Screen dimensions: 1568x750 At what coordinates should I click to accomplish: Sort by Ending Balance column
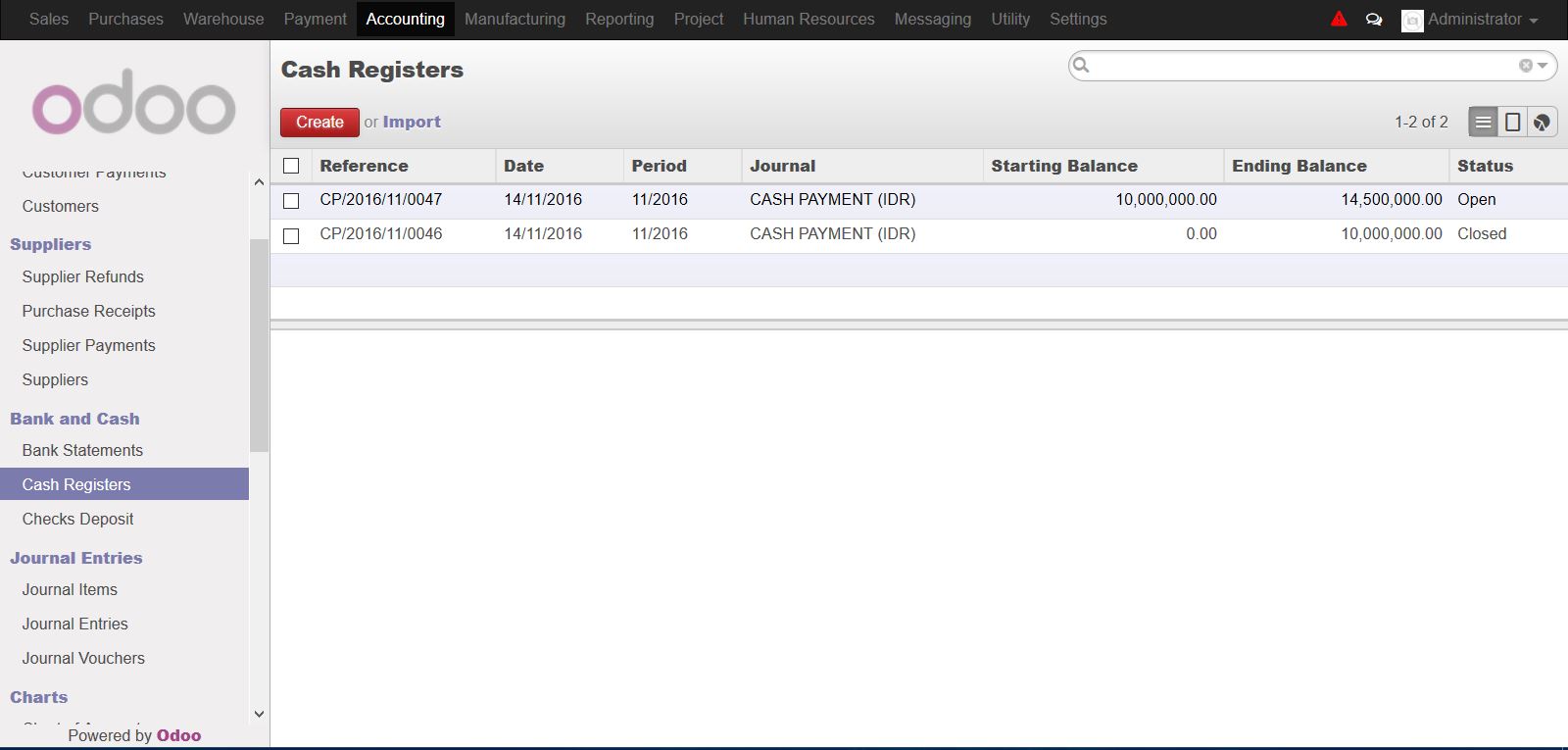[1337, 166]
